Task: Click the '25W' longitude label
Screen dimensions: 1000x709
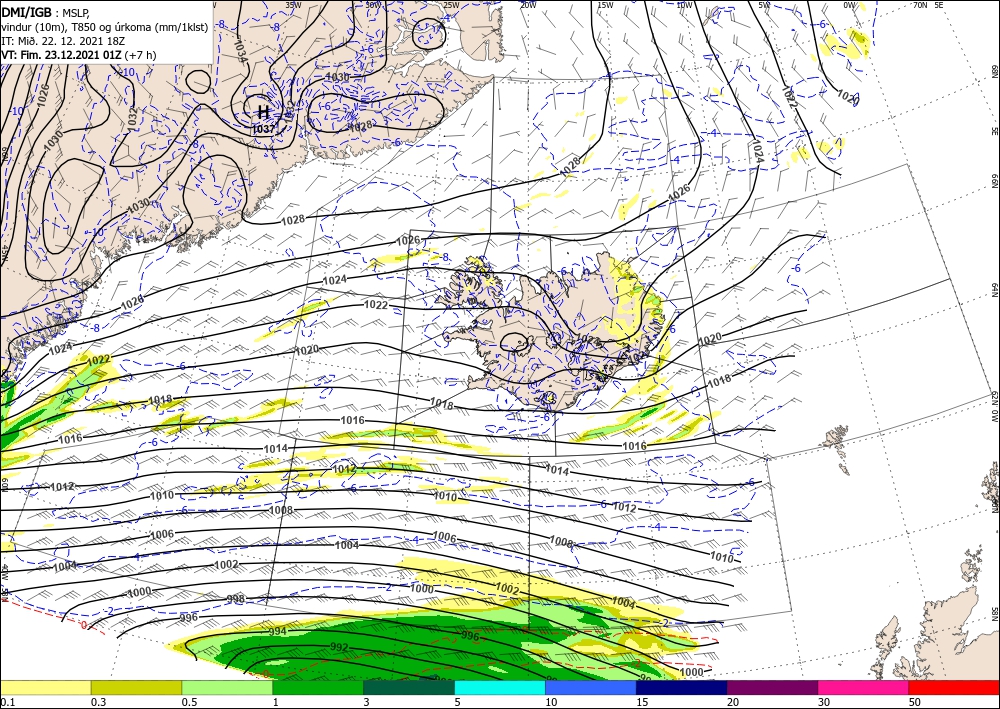Action: (450, 5)
